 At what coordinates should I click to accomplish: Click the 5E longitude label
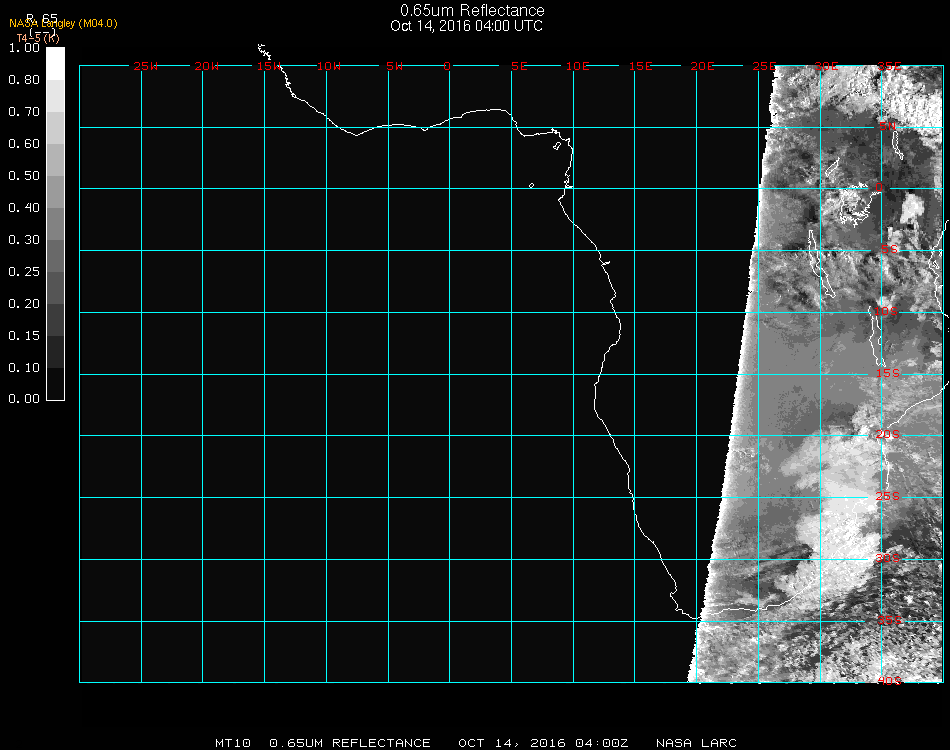click(519, 66)
